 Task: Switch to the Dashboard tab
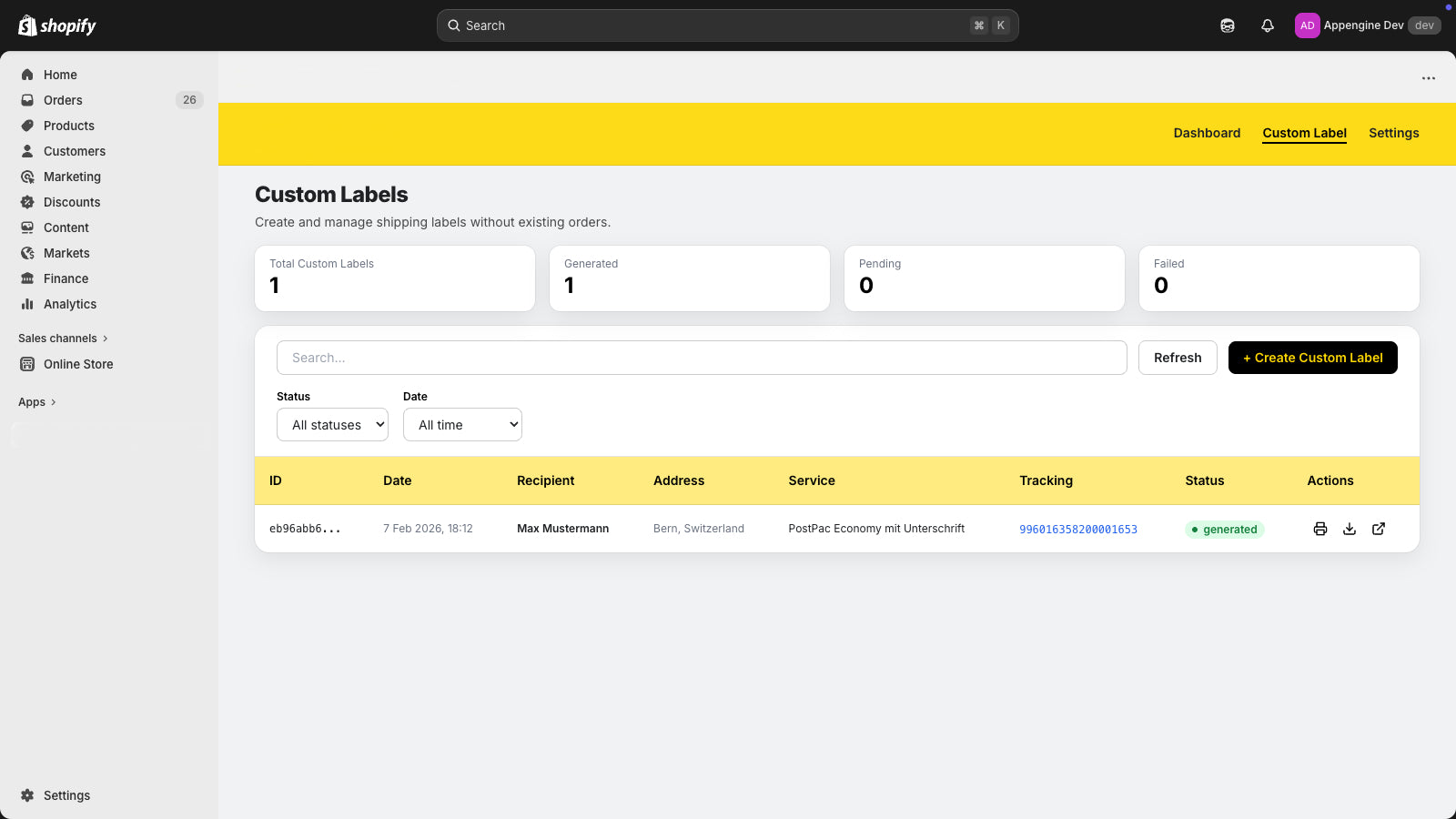[x=1207, y=133]
